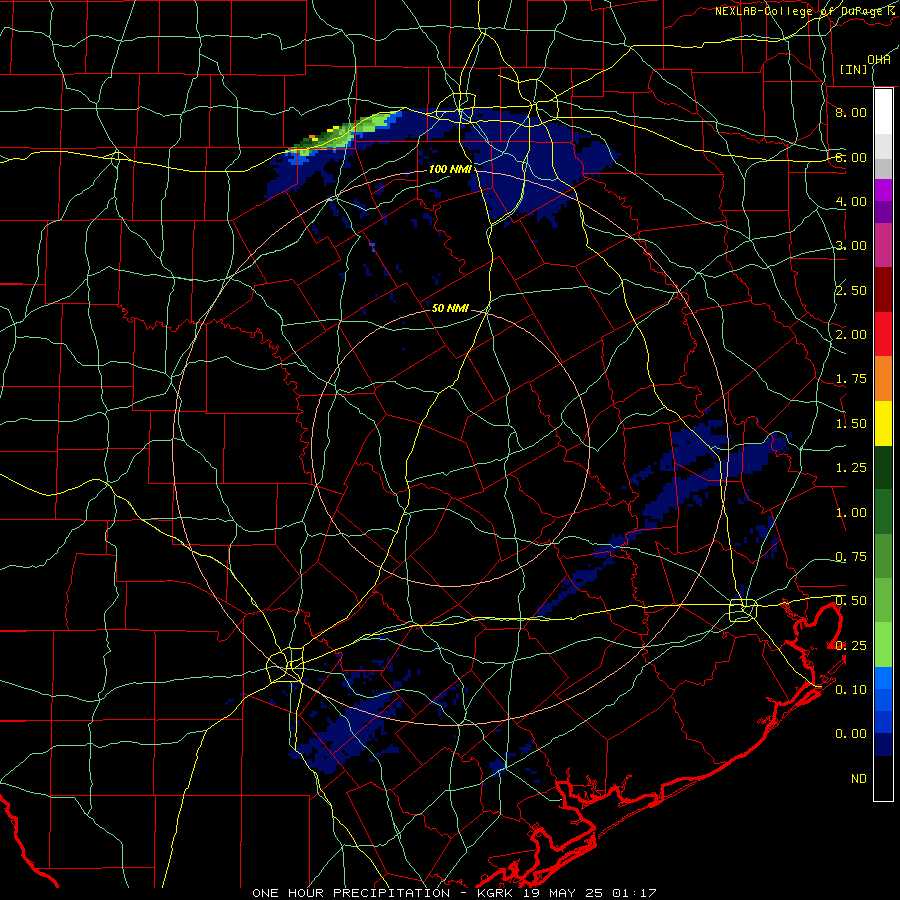Click the 8.00 legend value

click(851, 112)
